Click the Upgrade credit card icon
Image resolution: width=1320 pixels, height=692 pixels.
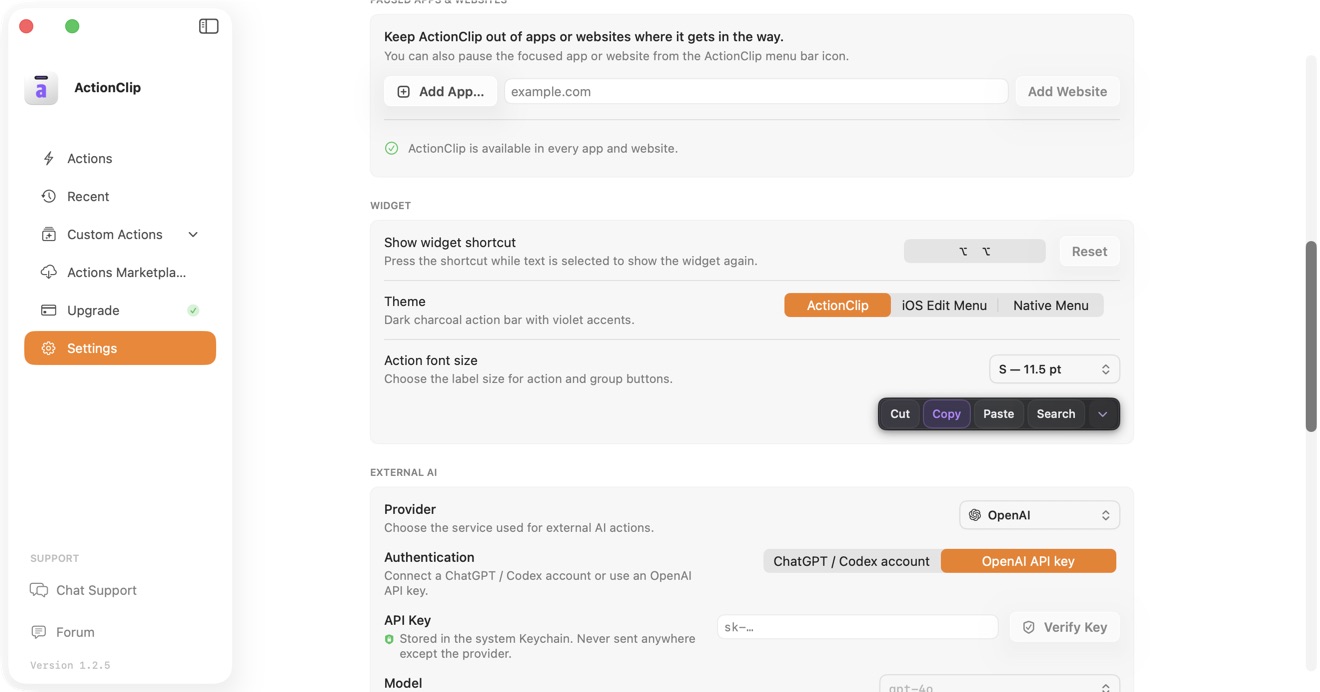[x=48, y=311]
